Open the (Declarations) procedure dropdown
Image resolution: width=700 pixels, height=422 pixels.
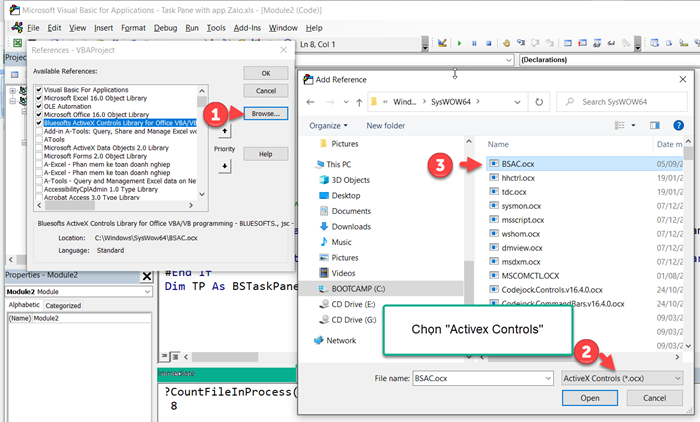pos(609,60)
